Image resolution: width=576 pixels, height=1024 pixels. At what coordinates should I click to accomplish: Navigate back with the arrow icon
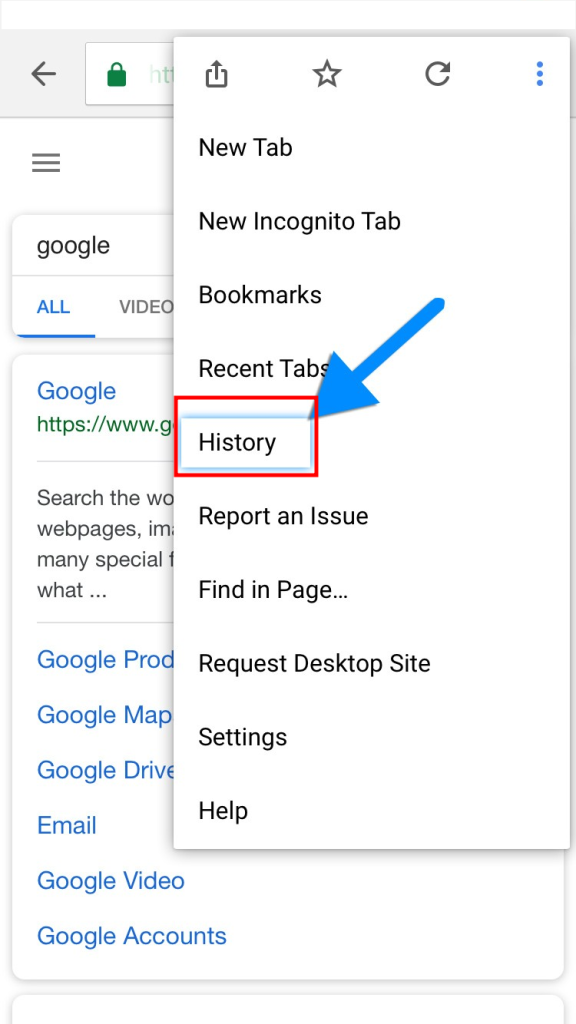42,73
